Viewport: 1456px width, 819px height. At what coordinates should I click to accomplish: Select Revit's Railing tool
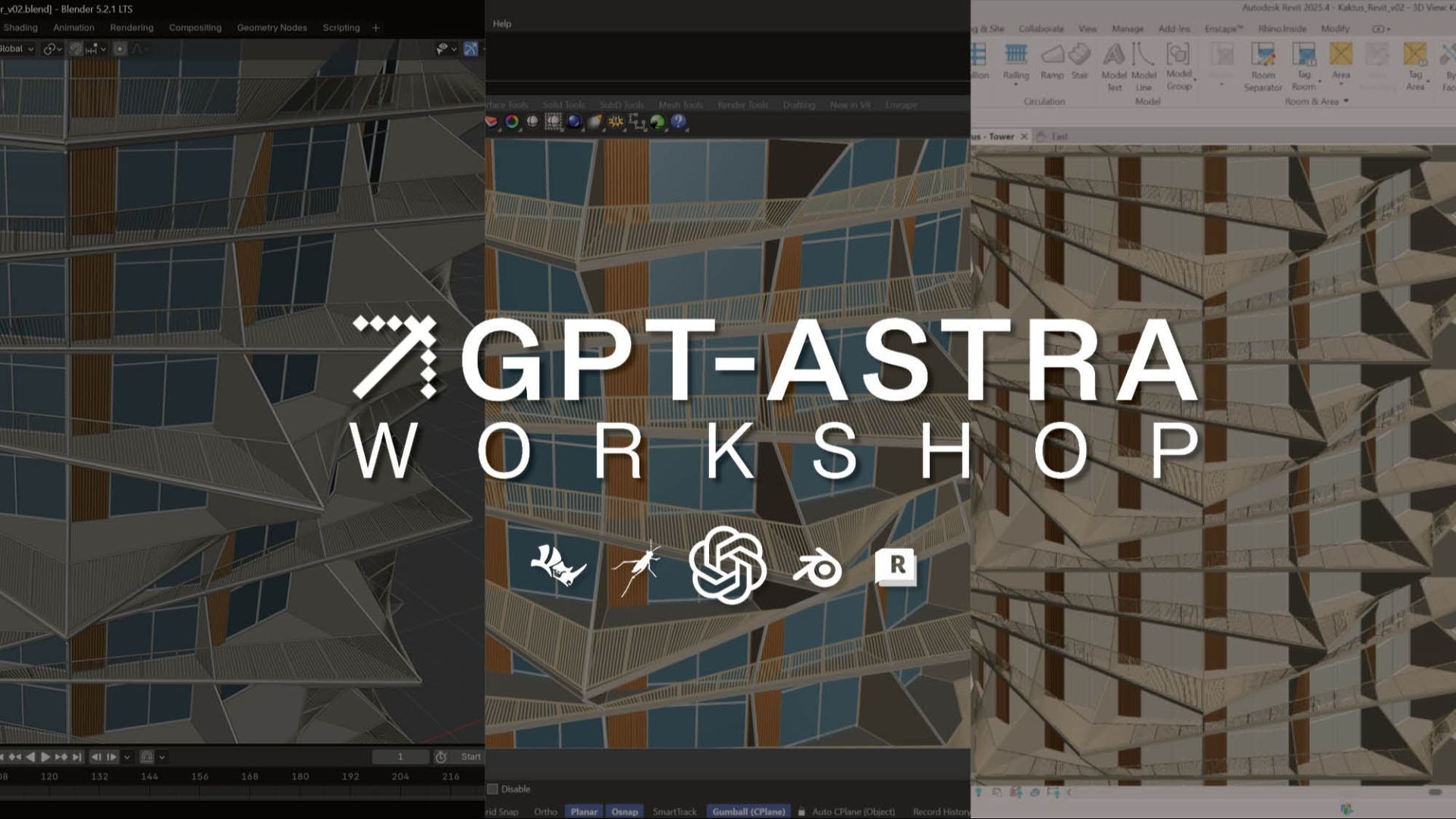coord(1015,62)
